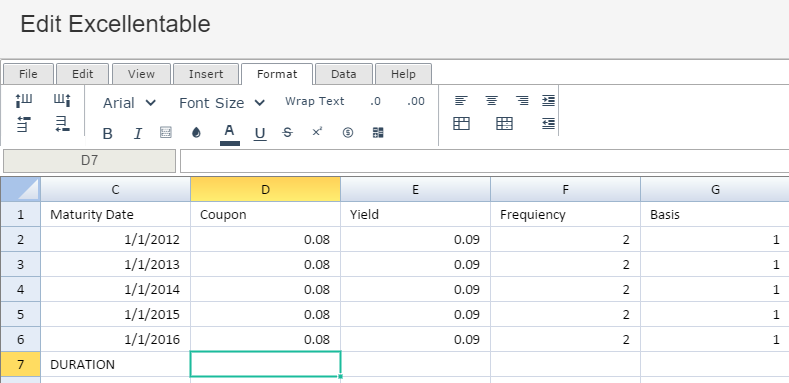The height and width of the screenshot is (383, 789).
Task: Click the cell borders icon
Action: pyautogui.click(x=166, y=132)
